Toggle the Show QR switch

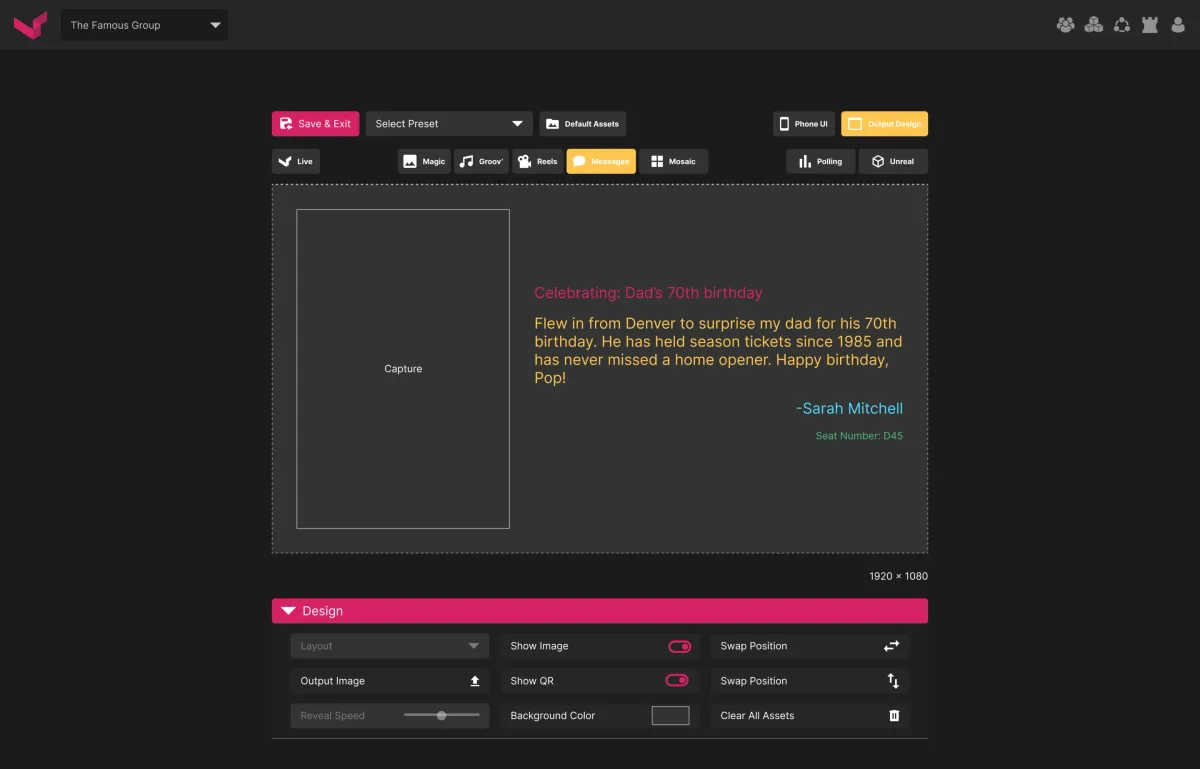(677, 681)
